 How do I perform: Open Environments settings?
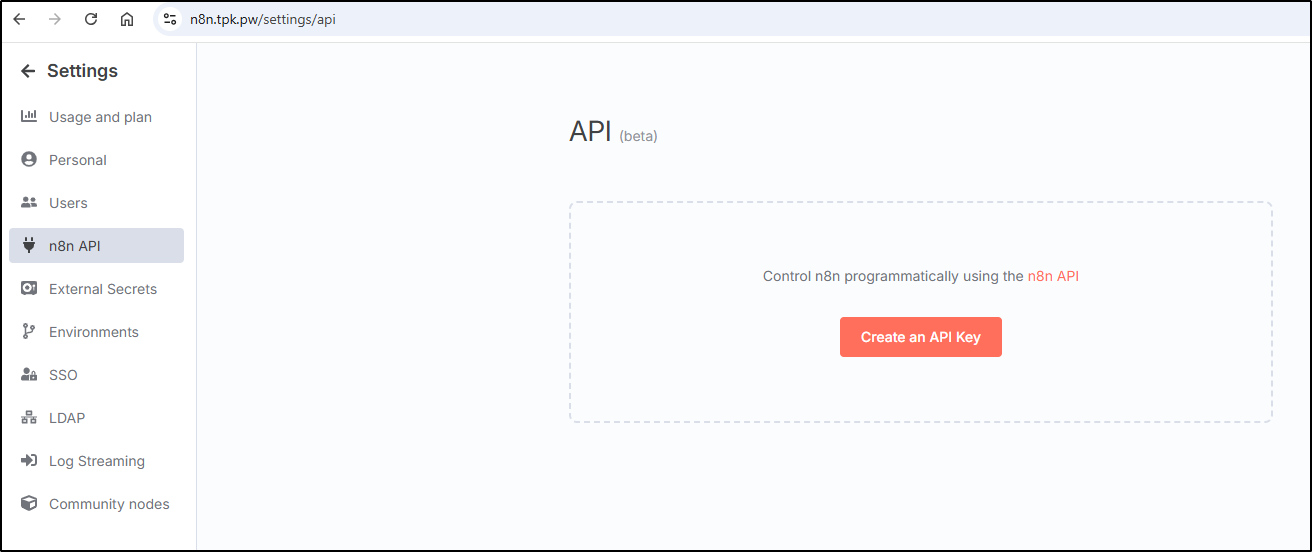pos(96,332)
